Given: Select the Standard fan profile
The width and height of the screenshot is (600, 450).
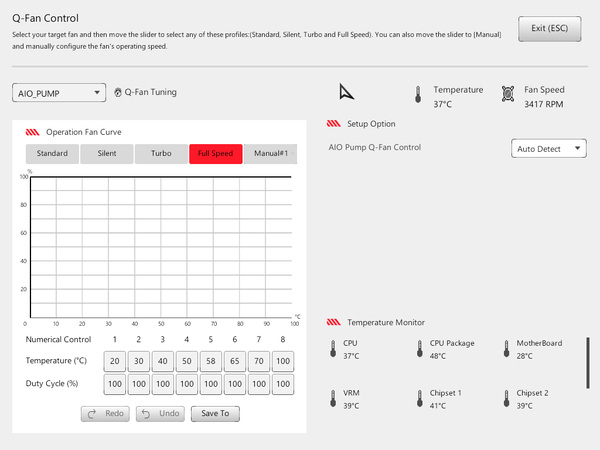Looking at the screenshot, I should [x=52, y=154].
